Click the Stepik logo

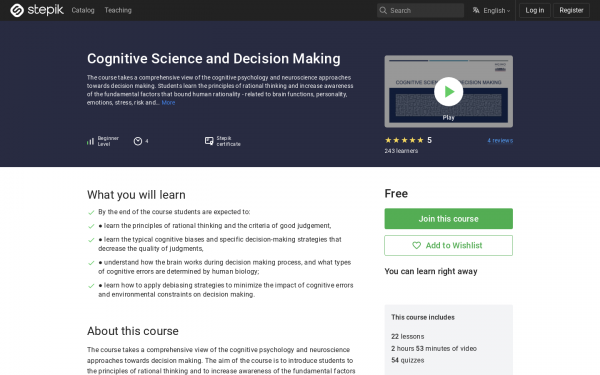point(37,10)
